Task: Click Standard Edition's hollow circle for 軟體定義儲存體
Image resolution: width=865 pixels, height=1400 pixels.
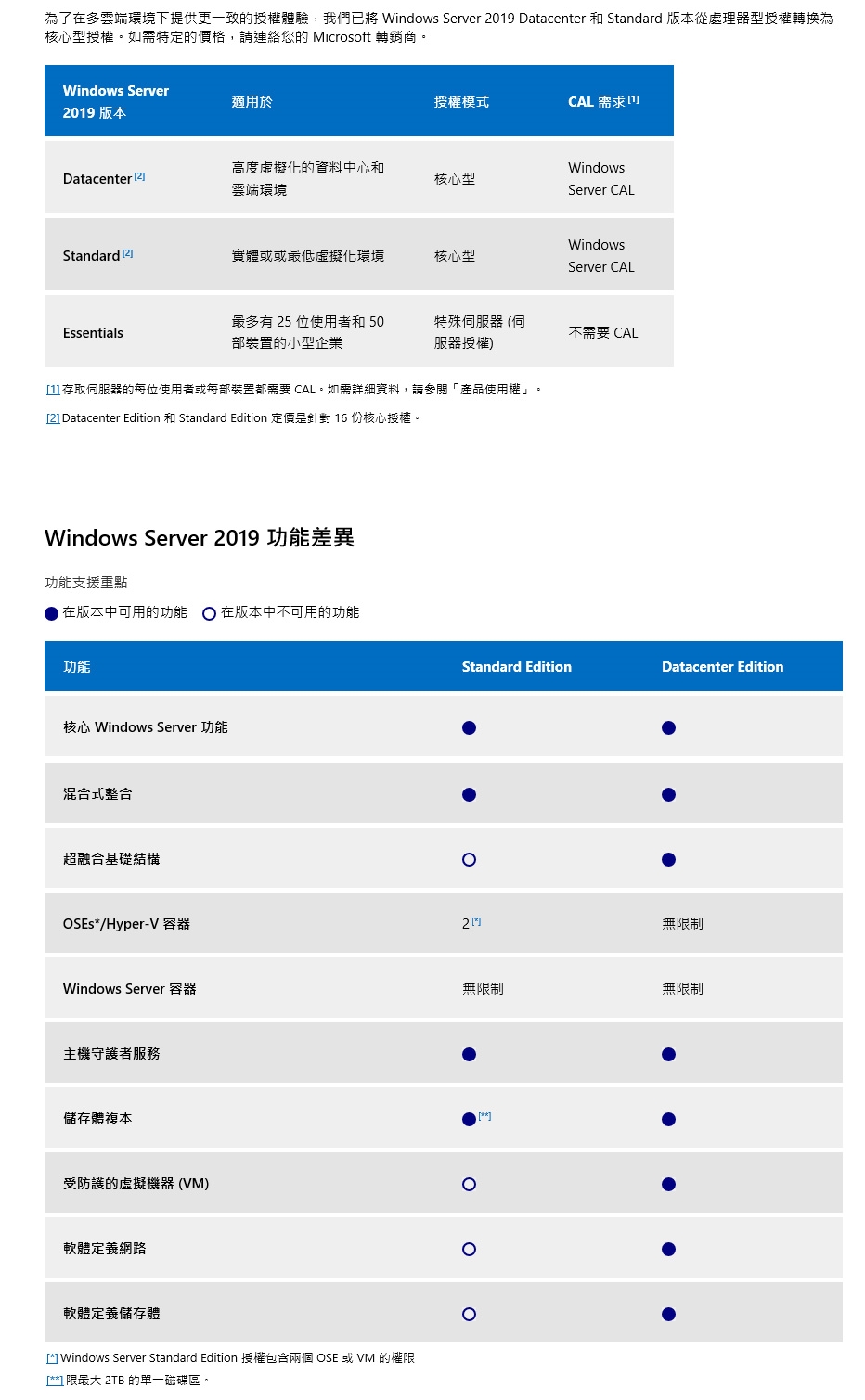Action: 469,1315
